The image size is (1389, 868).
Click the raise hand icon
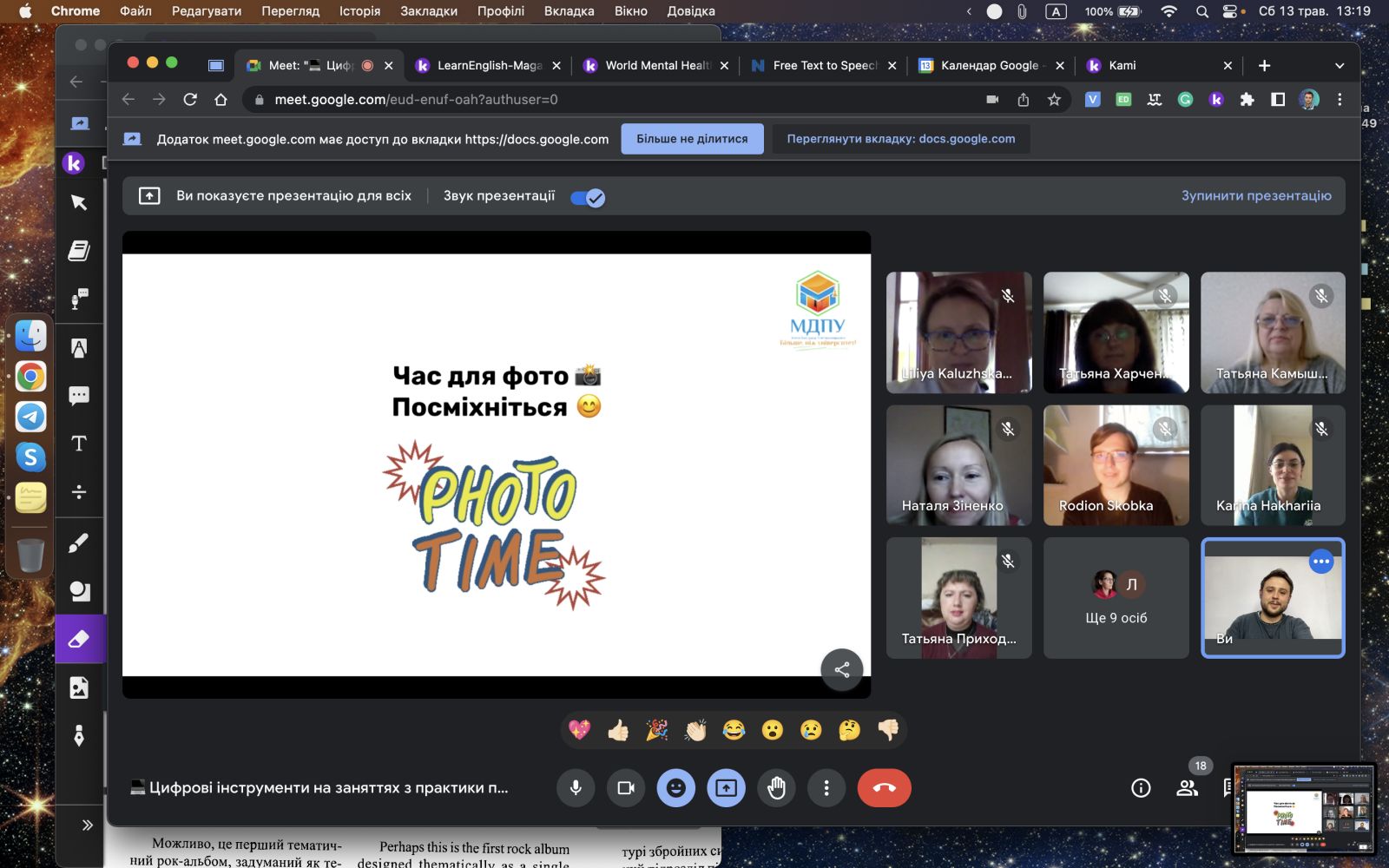click(x=776, y=788)
